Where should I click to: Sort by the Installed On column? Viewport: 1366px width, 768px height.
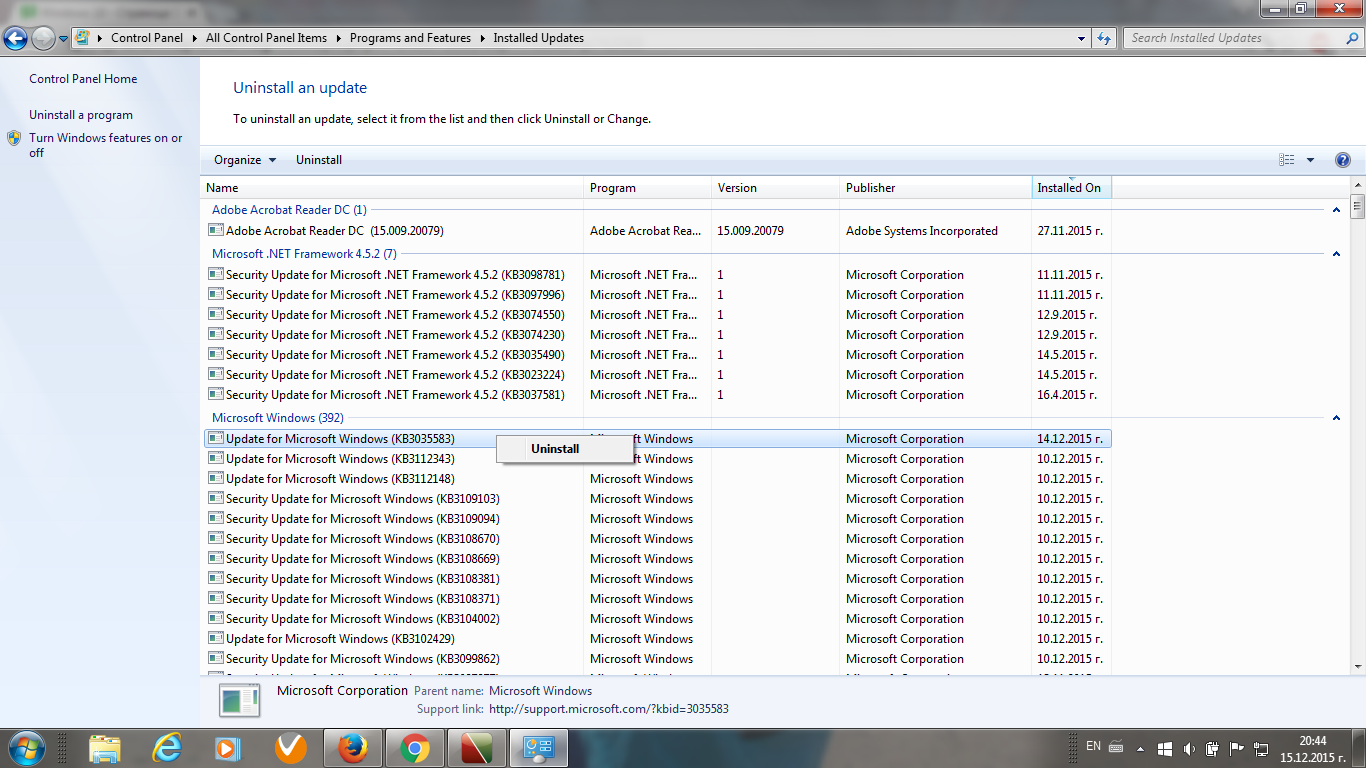click(x=1070, y=188)
